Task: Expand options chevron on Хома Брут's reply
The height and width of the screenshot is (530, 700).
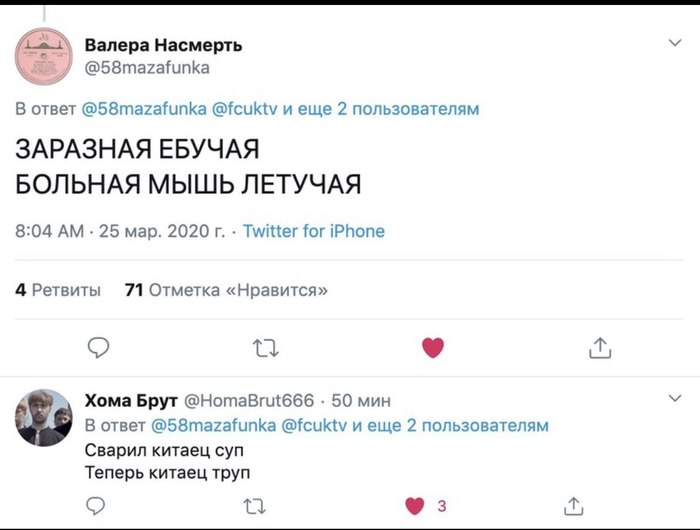Action: (x=675, y=400)
